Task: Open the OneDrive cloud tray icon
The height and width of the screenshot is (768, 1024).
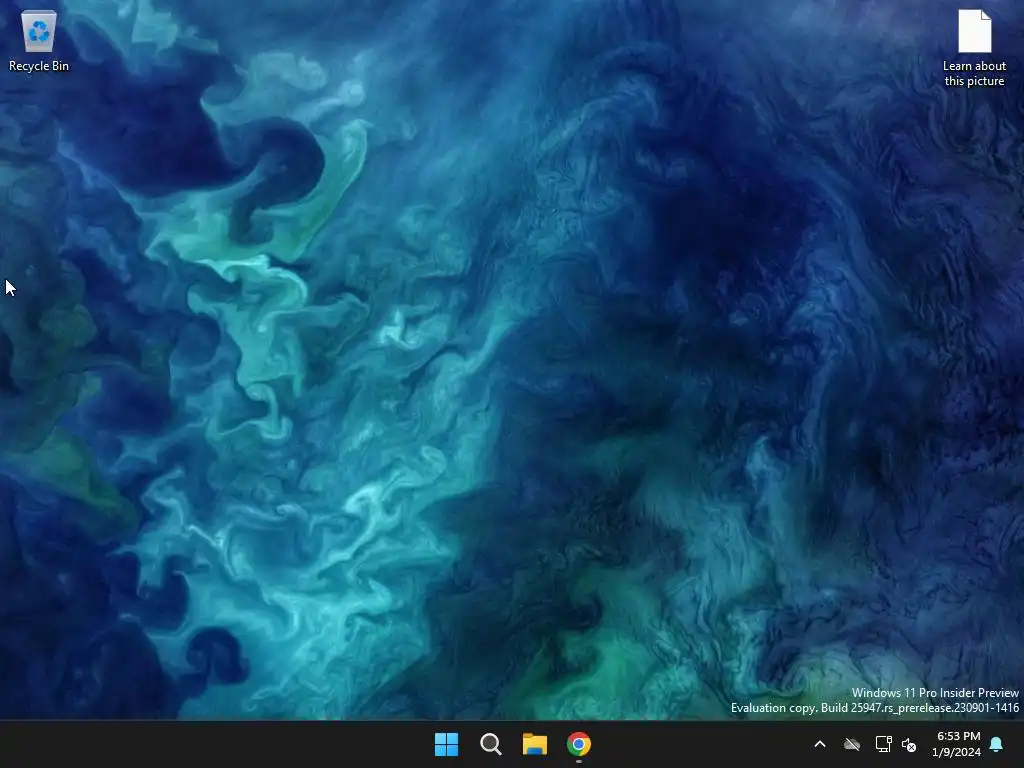Action: [x=852, y=744]
